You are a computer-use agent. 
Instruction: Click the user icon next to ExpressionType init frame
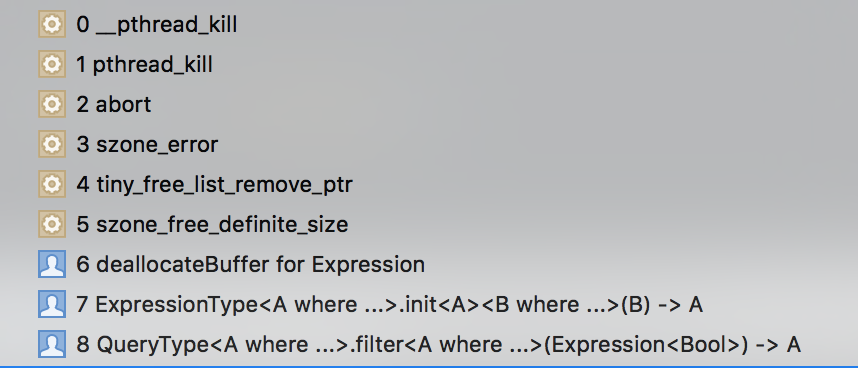click(x=52, y=304)
